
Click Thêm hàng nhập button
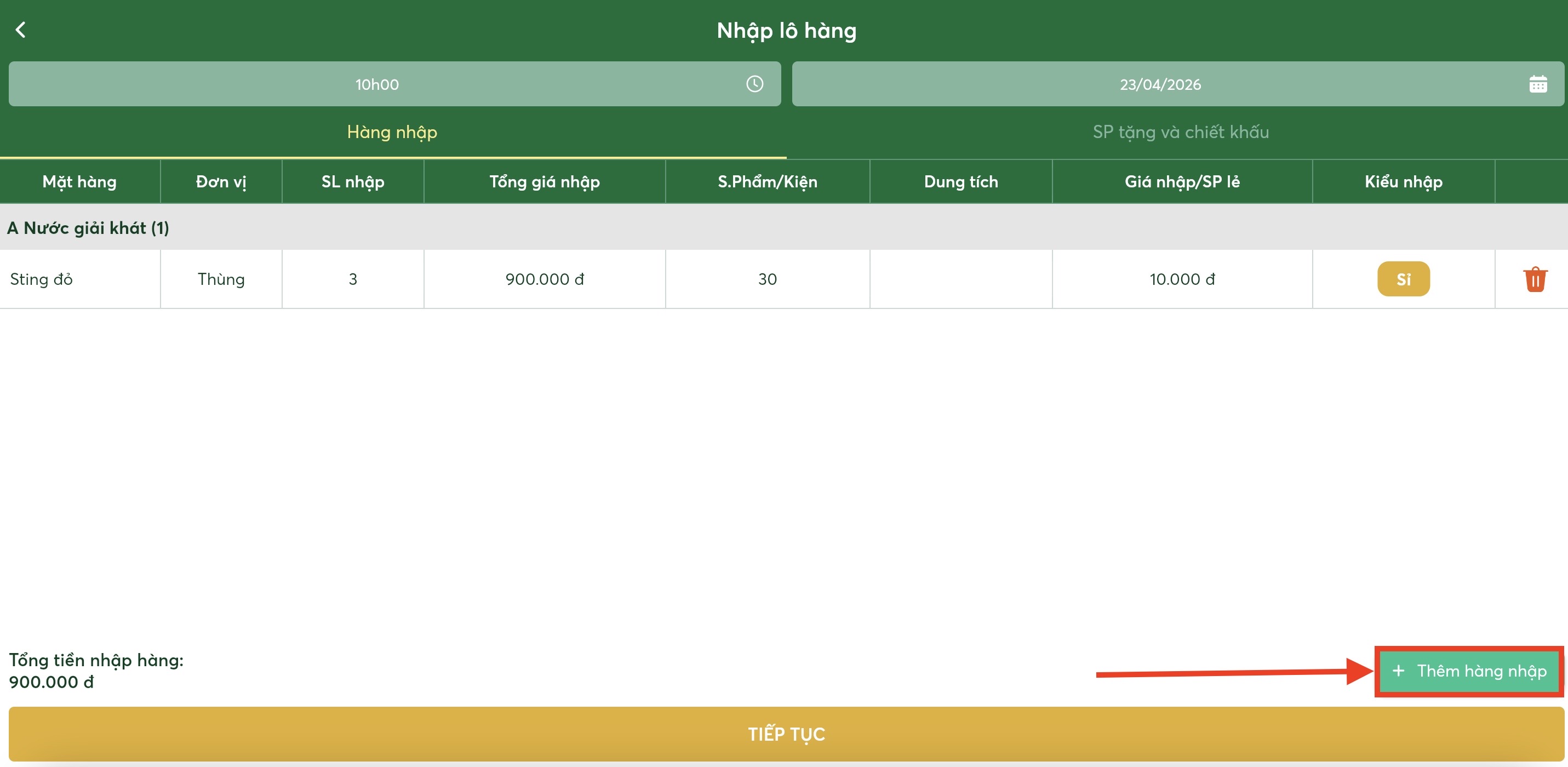(x=1469, y=671)
